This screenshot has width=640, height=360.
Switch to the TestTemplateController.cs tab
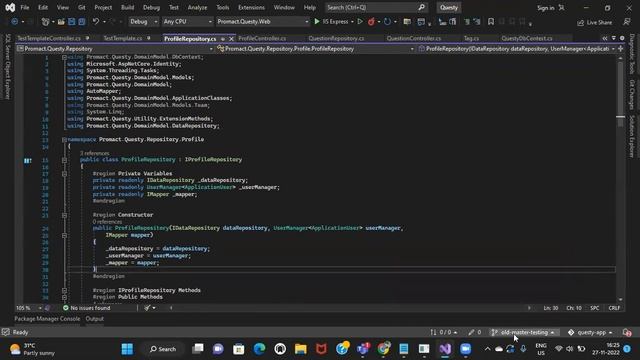(49, 38)
